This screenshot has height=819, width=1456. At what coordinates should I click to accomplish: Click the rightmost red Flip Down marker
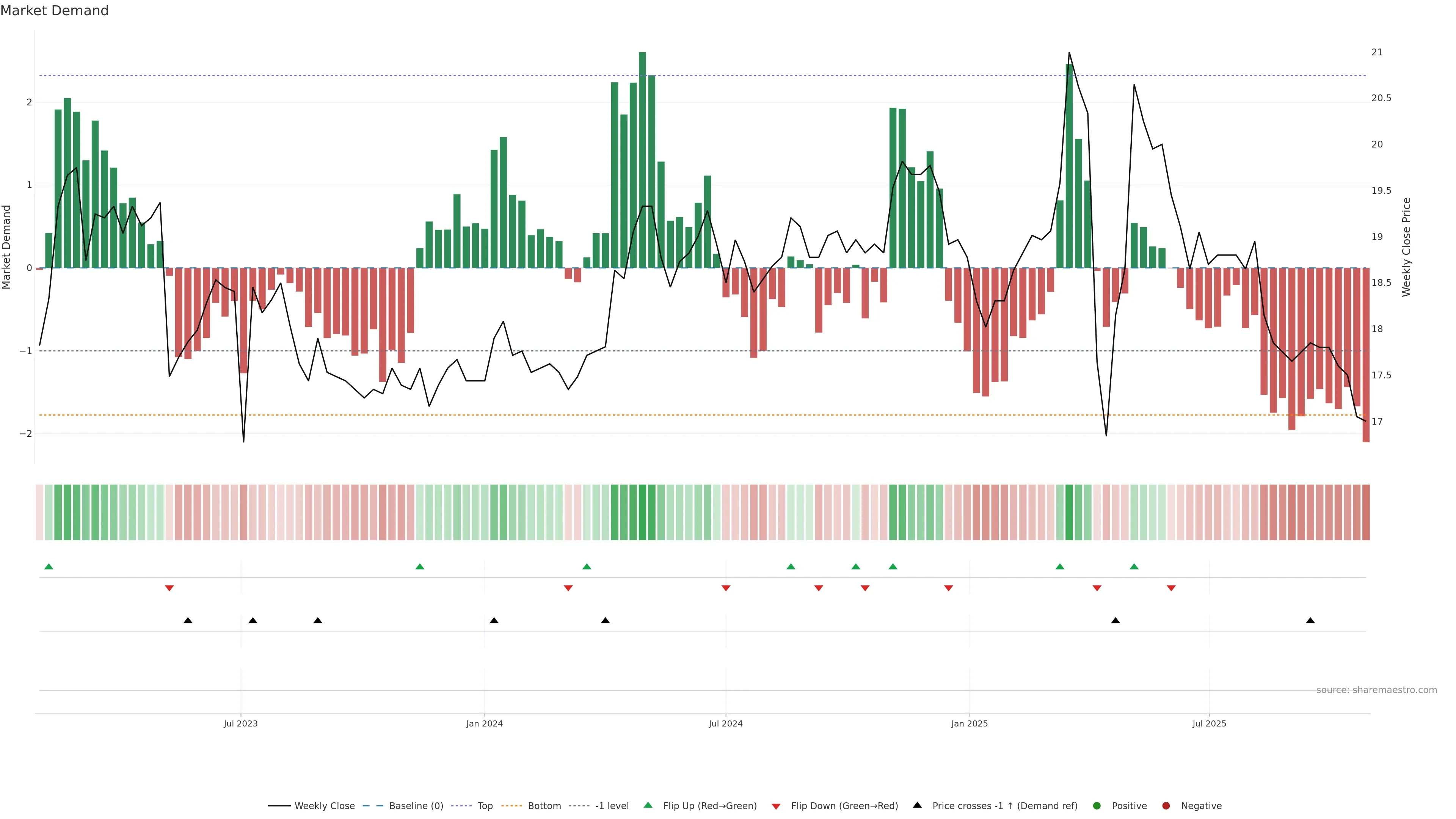tap(1171, 588)
